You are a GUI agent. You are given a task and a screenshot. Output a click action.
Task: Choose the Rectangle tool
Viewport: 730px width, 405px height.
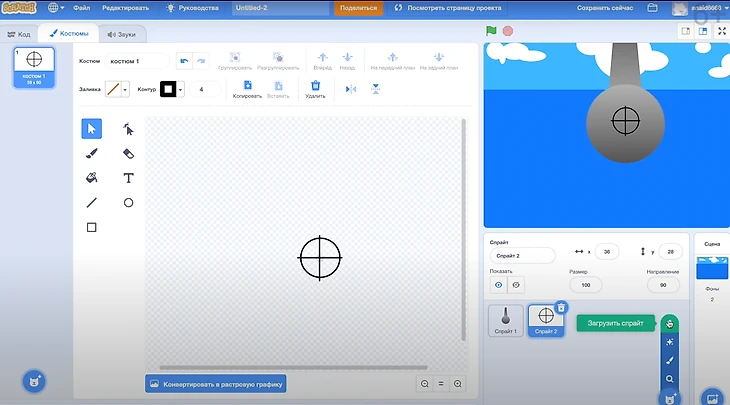click(92, 228)
